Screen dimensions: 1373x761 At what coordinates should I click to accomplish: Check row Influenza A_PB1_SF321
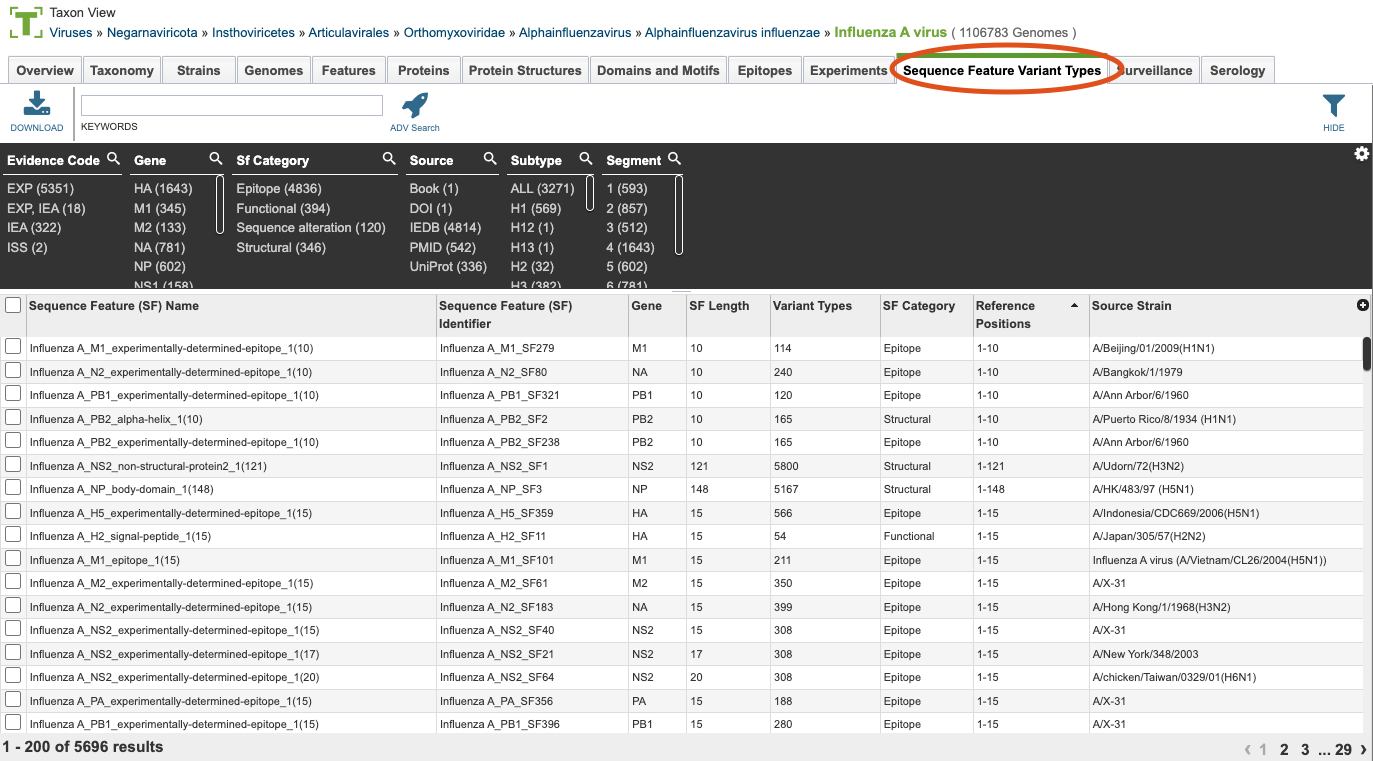(13, 393)
